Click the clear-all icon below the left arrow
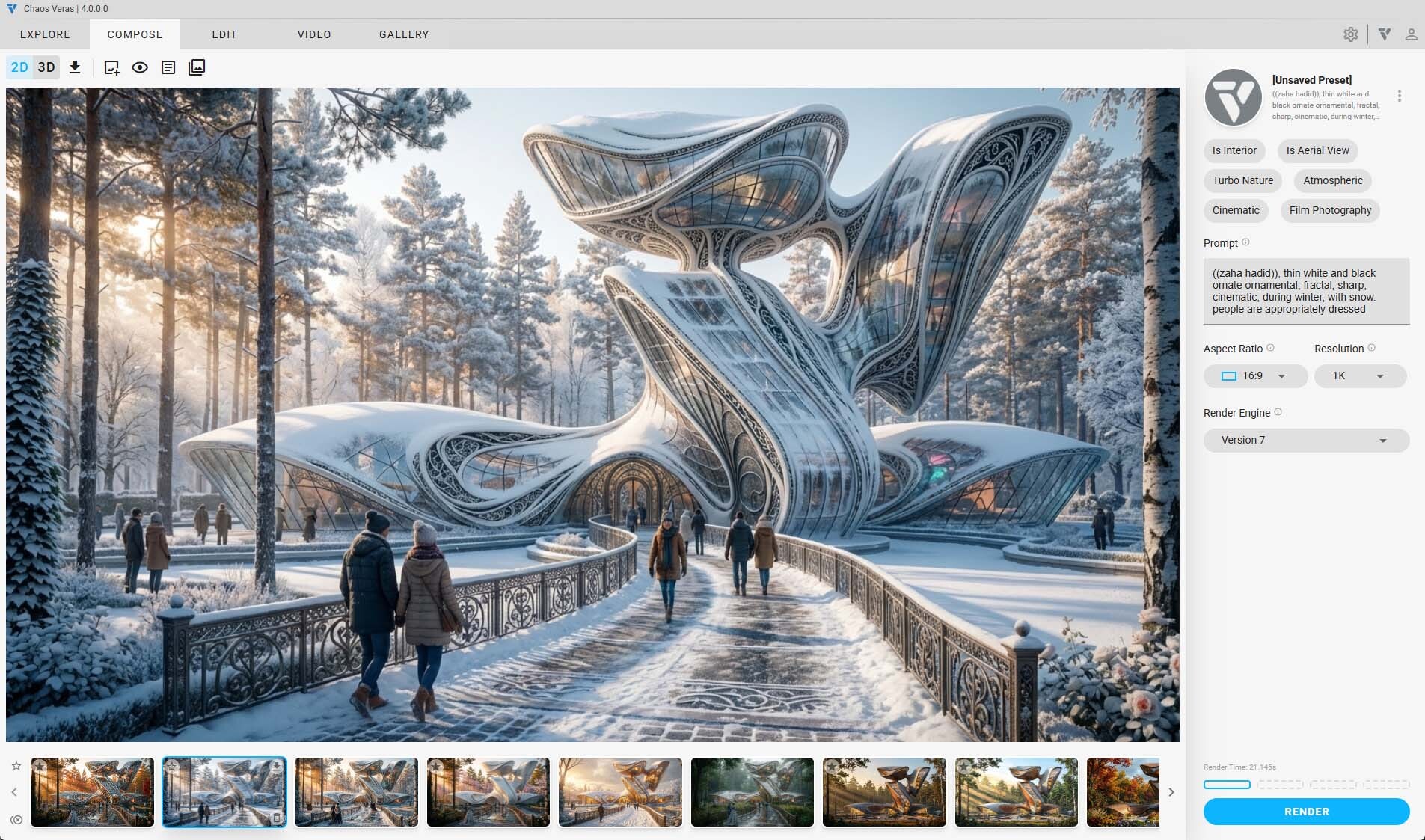The height and width of the screenshot is (840, 1425). pos(16,819)
